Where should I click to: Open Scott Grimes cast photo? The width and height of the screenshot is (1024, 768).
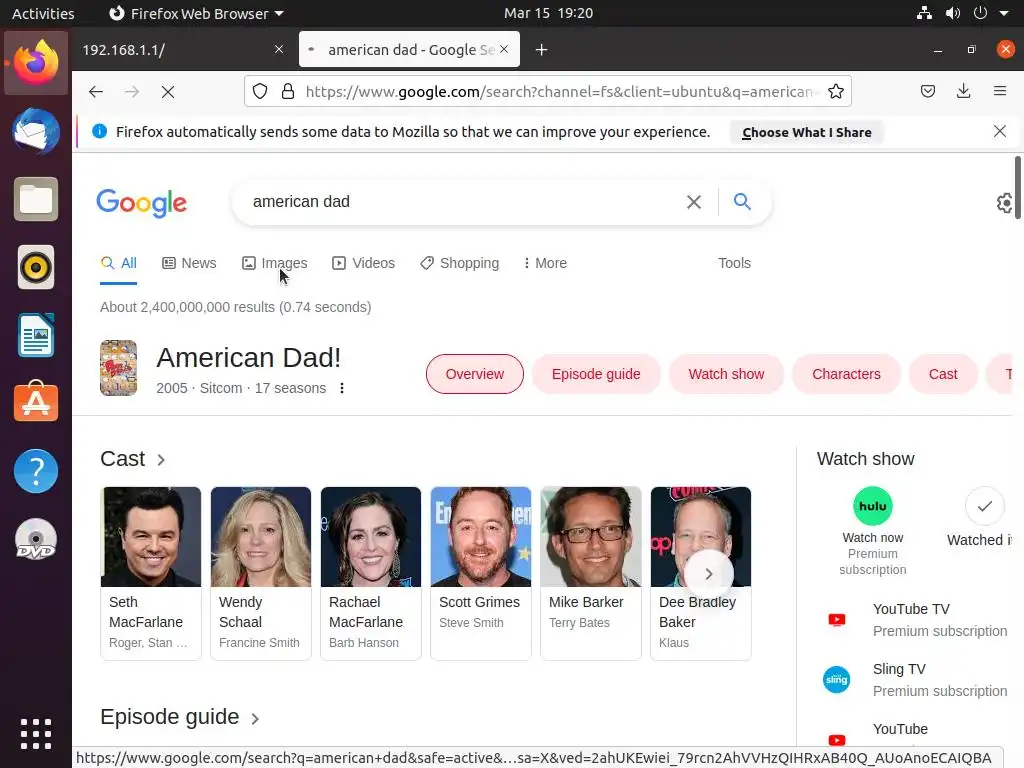481,537
